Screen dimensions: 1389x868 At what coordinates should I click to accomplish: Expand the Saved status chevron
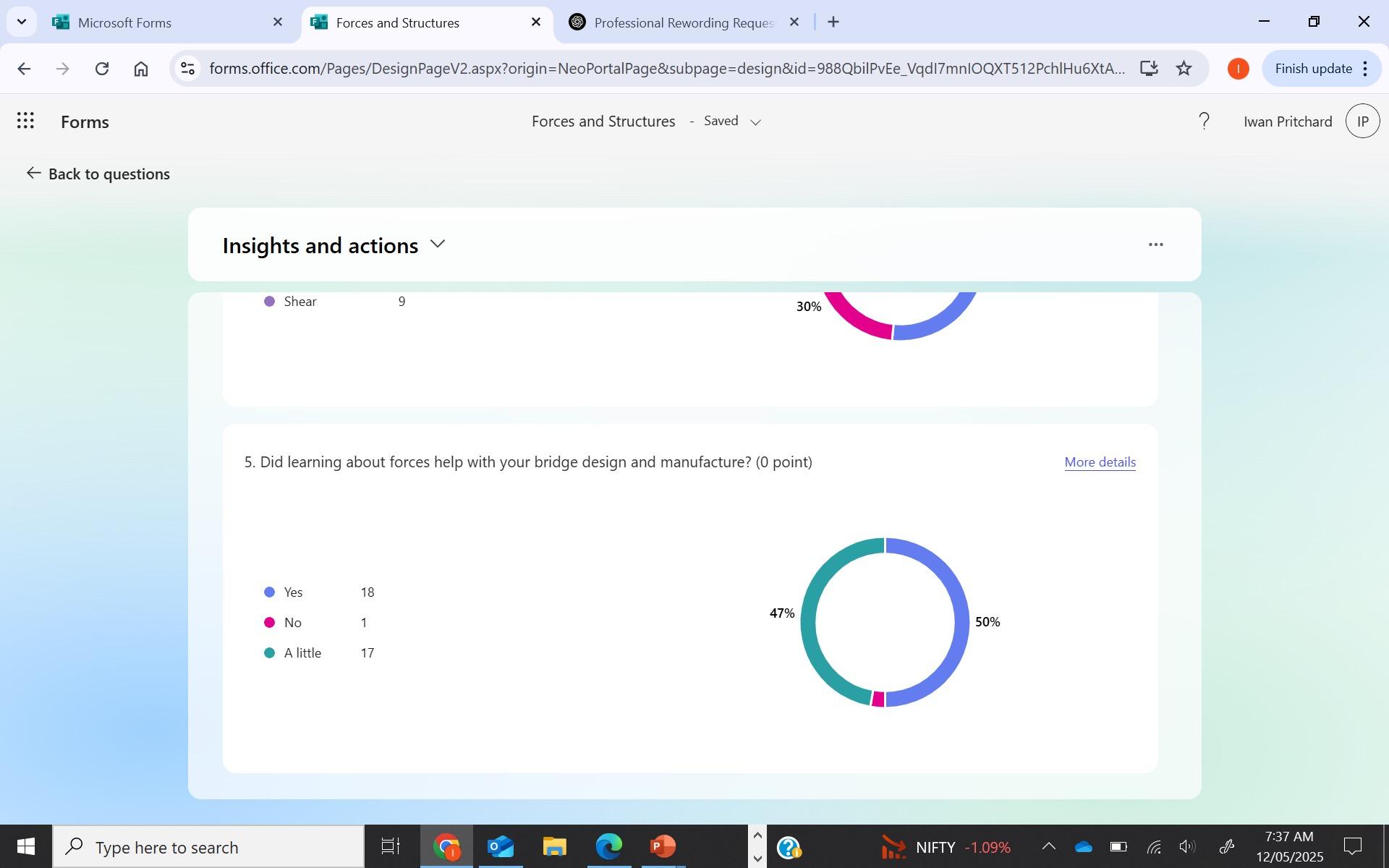coord(755,122)
